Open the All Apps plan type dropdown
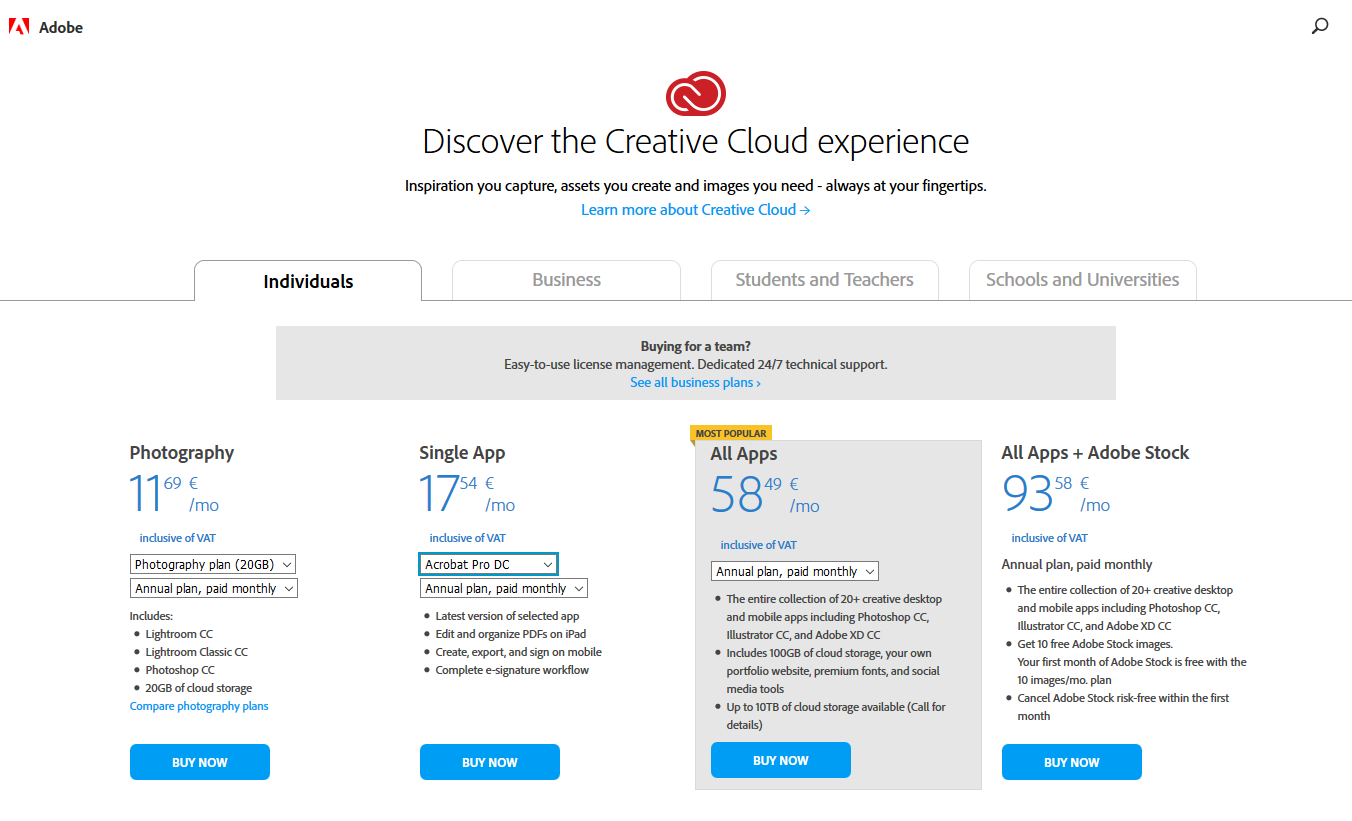The image size is (1352, 821). point(794,570)
